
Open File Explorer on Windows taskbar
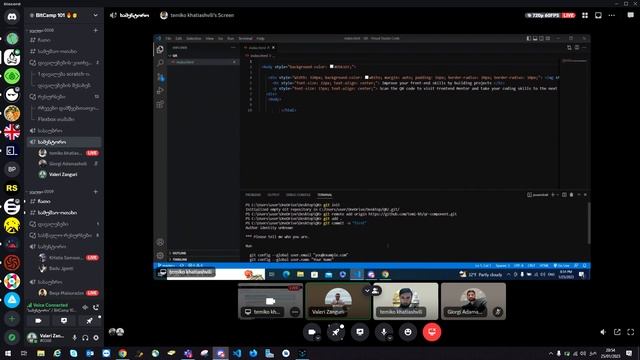pos(41,353)
